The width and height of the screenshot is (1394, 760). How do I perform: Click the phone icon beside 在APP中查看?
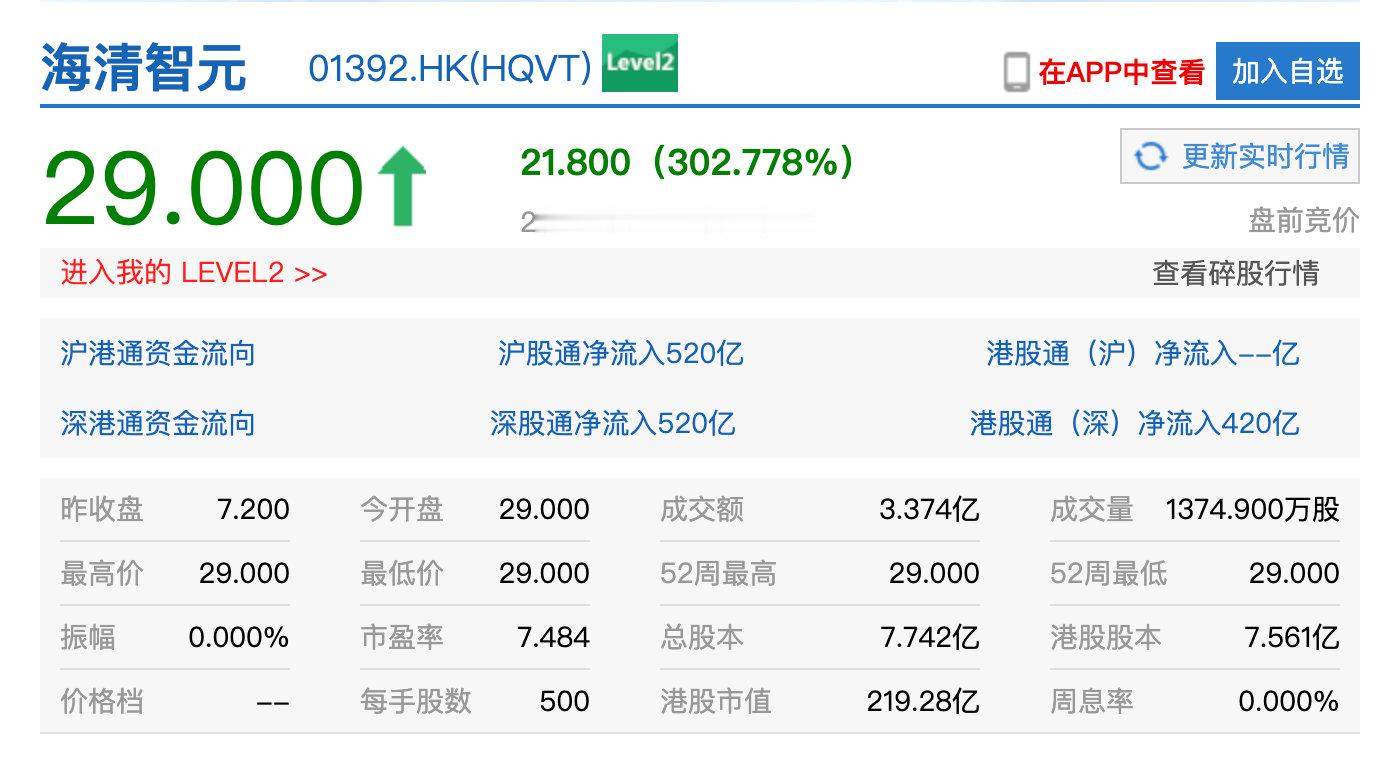pos(1016,73)
